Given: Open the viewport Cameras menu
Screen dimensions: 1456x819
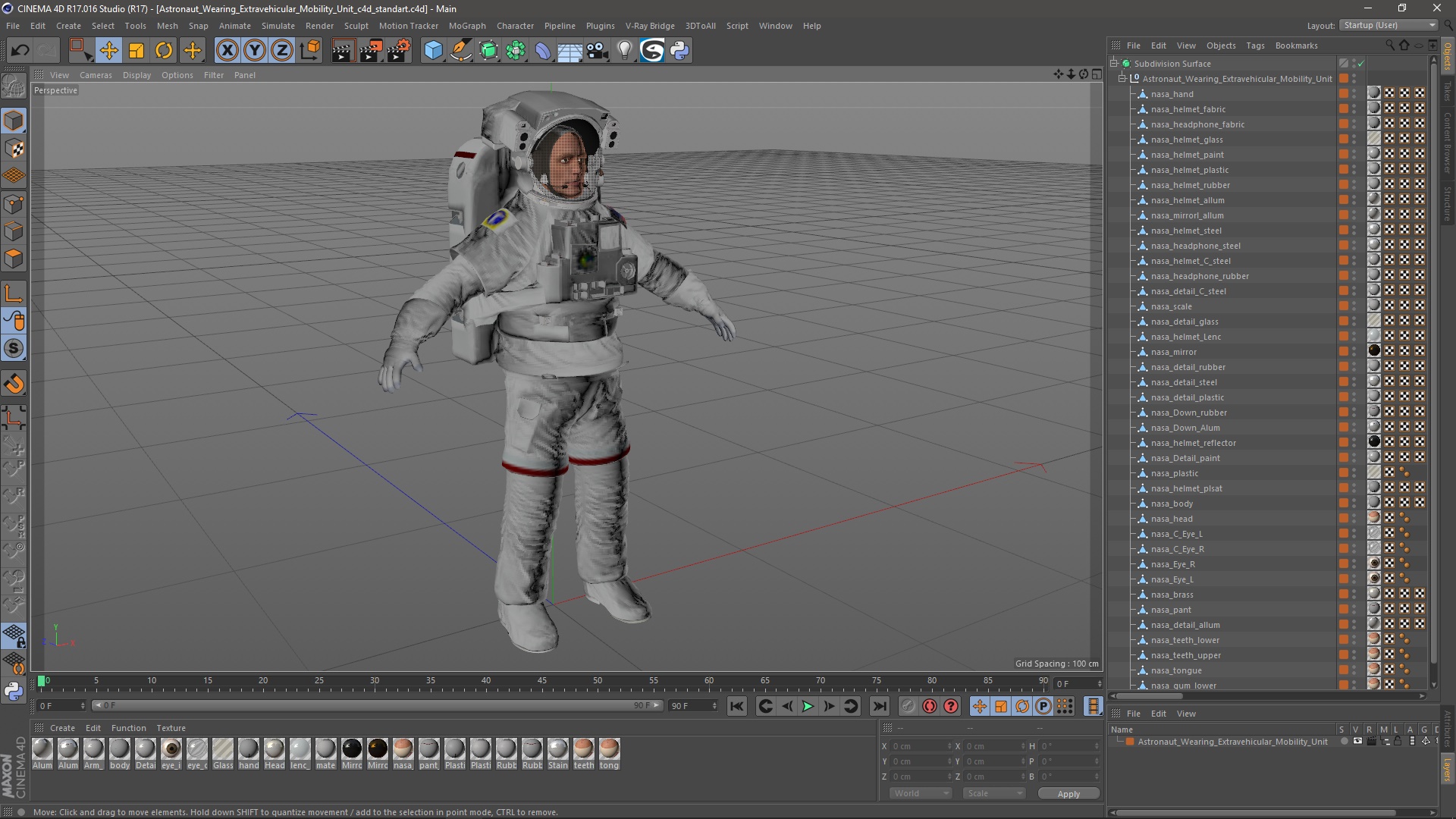Looking at the screenshot, I should point(96,75).
